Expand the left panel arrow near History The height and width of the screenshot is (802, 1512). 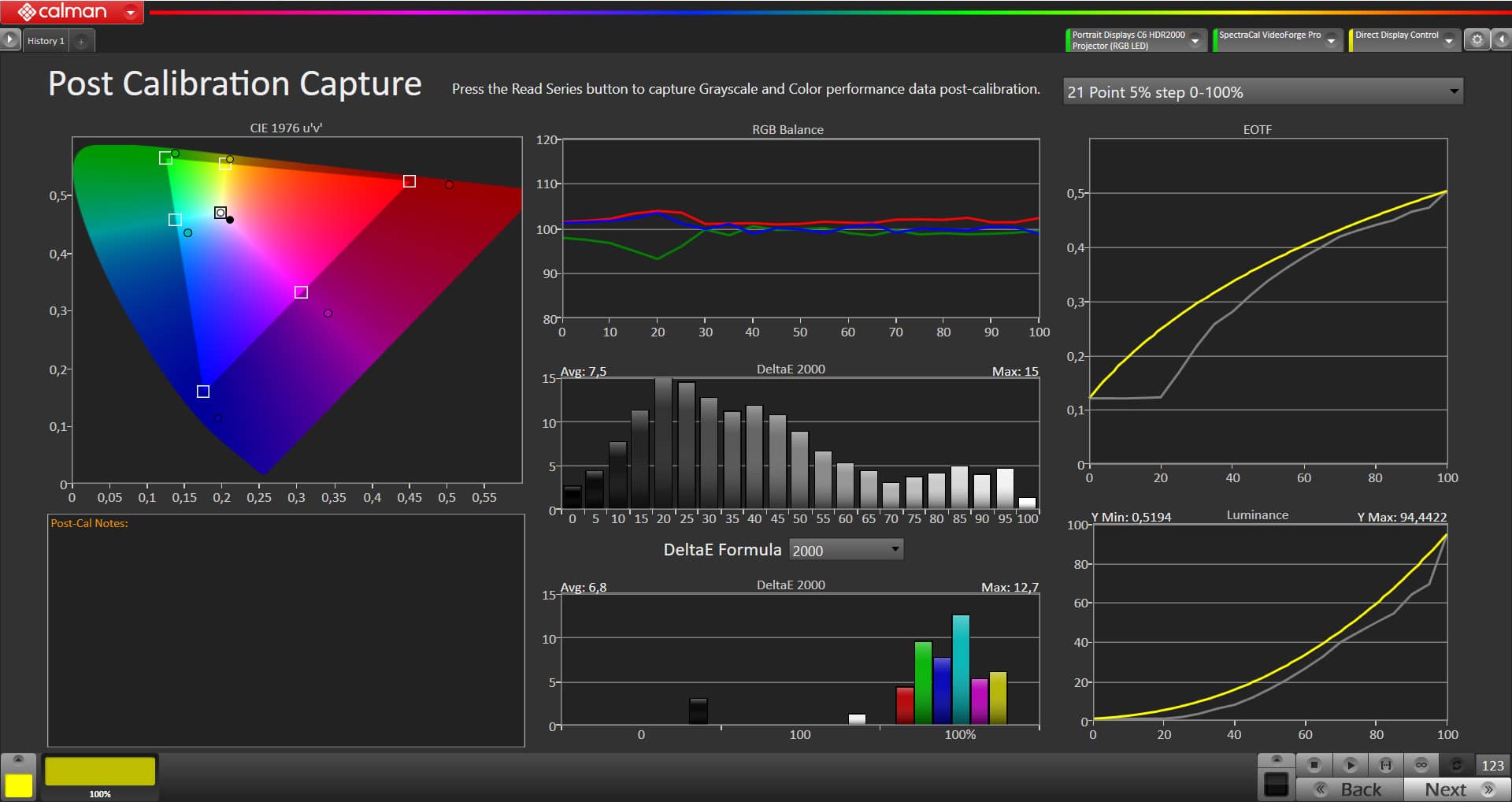coord(9,39)
